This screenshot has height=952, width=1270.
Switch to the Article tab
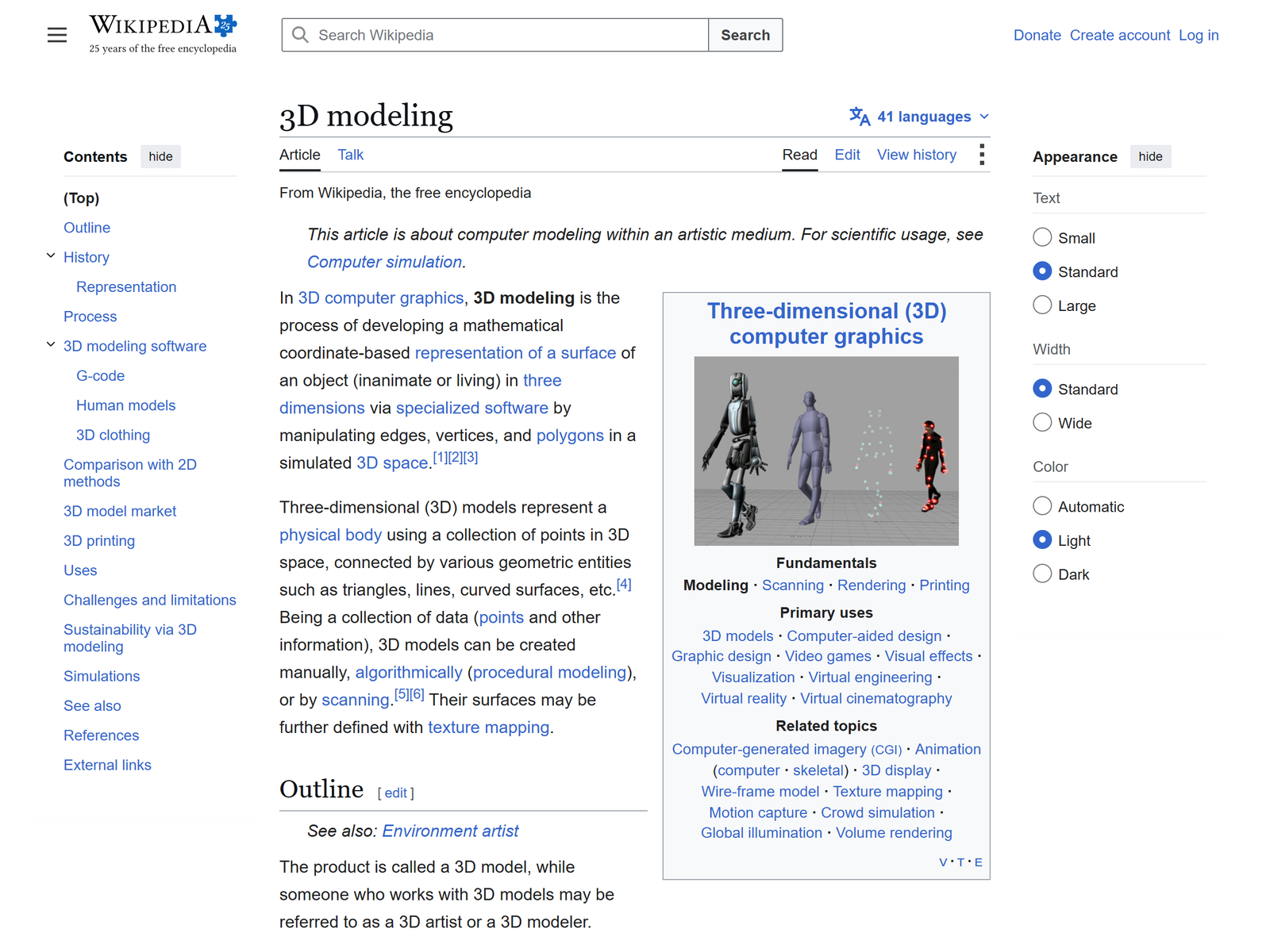click(x=300, y=155)
